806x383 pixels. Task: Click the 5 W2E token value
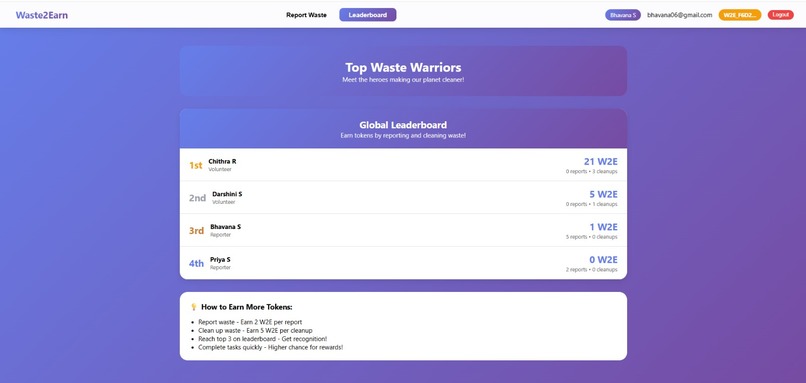[x=603, y=194]
